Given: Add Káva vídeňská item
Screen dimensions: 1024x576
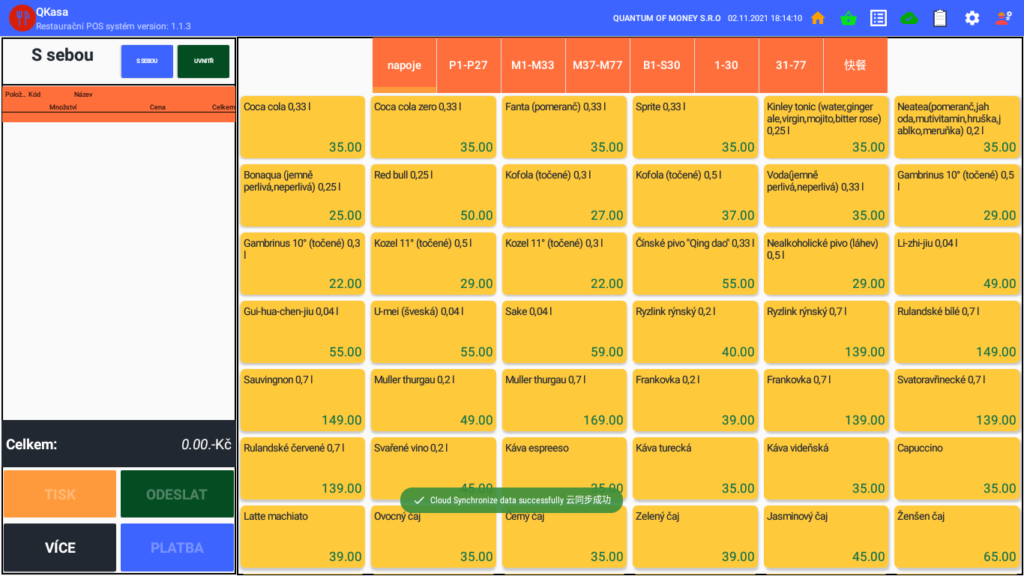Looking at the screenshot, I should click(x=826, y=468).
